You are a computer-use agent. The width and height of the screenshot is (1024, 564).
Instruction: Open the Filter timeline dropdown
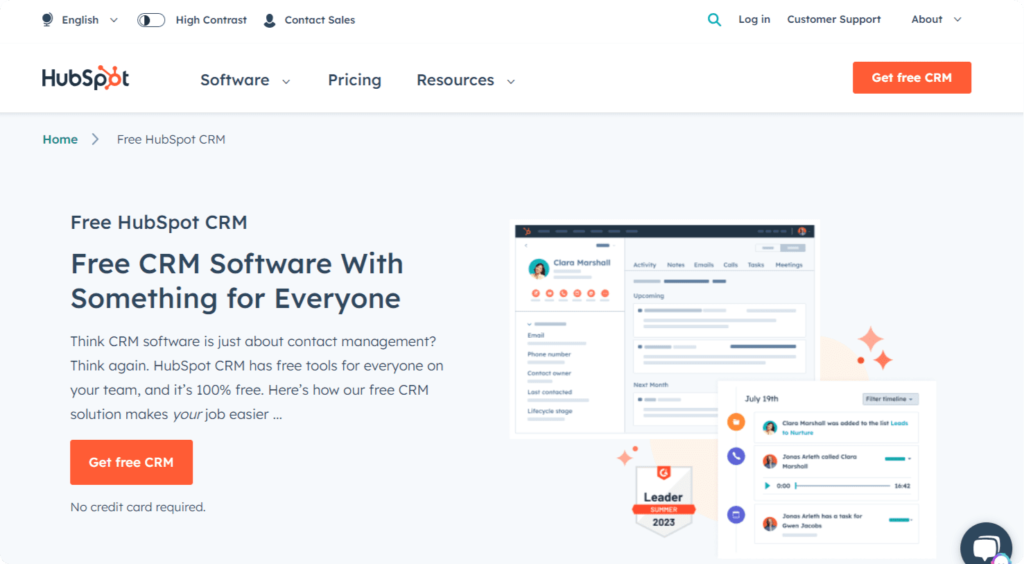(x=890, y=399)
